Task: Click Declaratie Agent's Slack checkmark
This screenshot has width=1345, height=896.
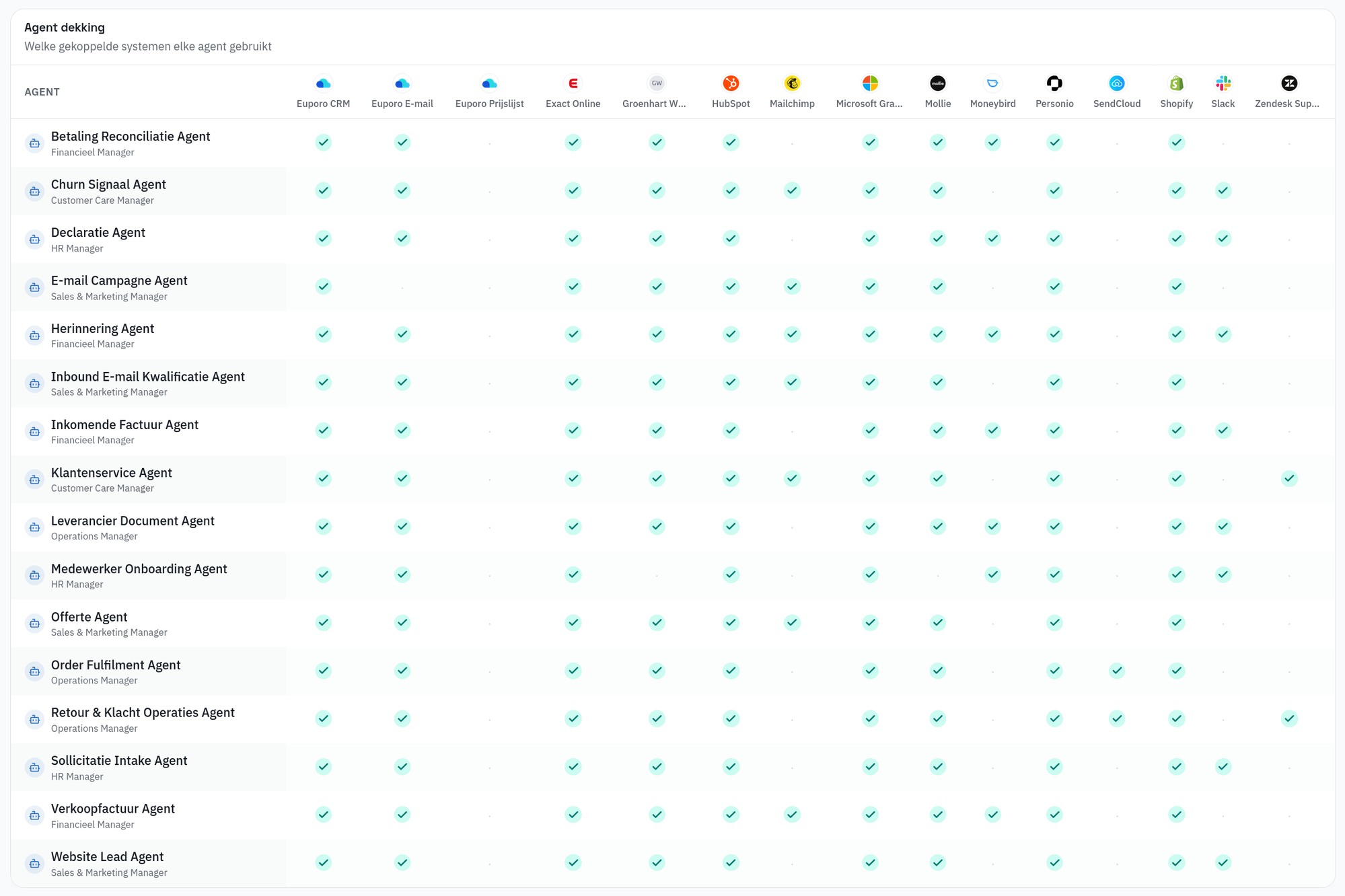Action: click(x=1223, y=238)
